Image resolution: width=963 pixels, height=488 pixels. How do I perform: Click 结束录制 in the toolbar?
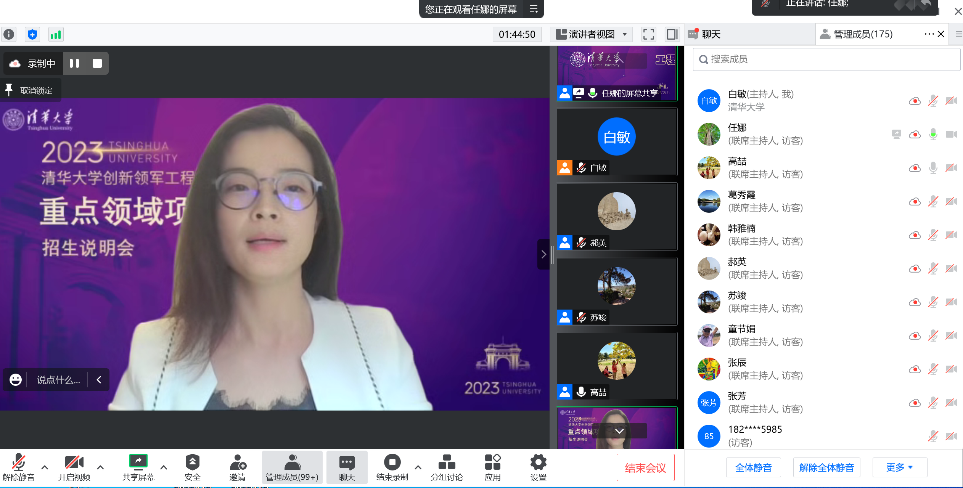392,467
